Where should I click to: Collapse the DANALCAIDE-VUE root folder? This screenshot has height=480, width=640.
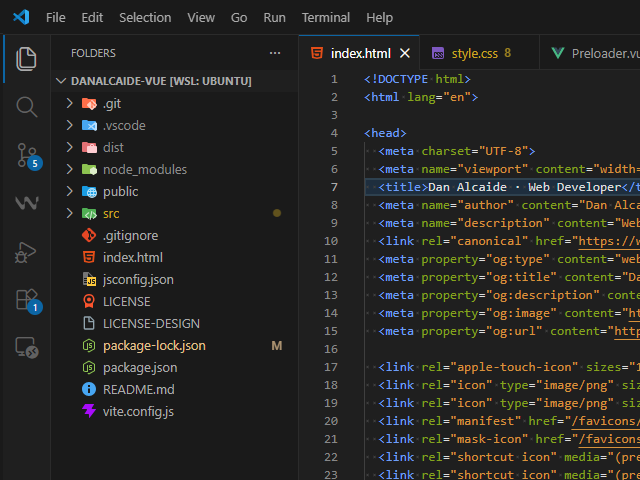(x=61, y=81)
